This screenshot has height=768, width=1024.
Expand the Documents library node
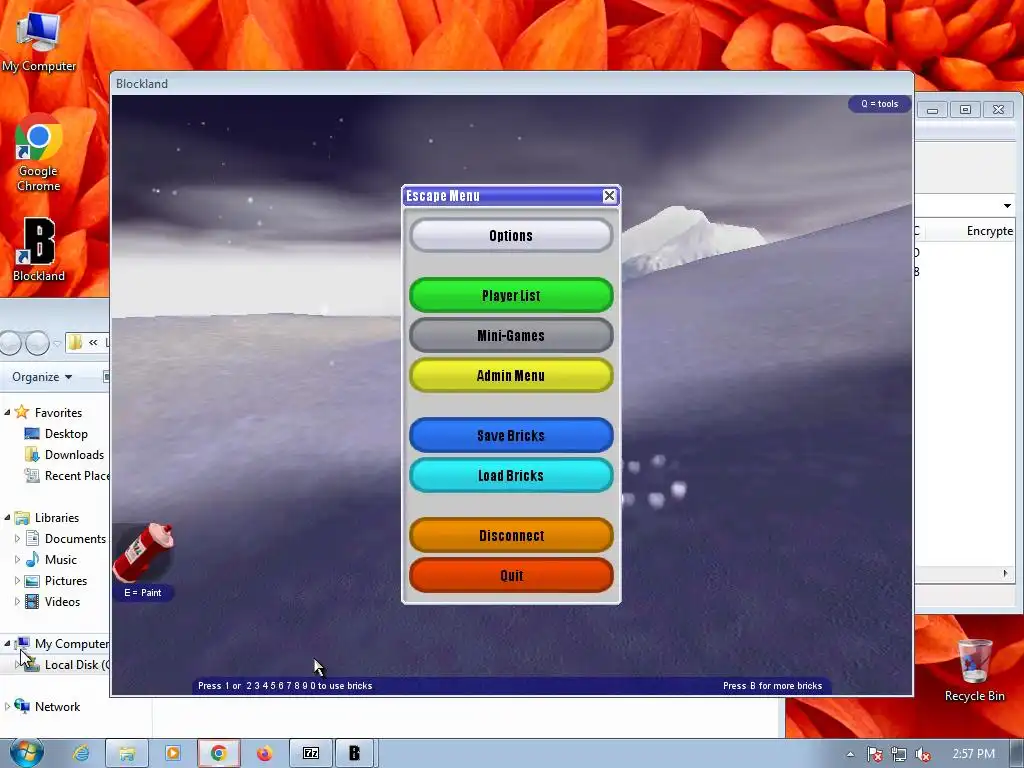18,539
